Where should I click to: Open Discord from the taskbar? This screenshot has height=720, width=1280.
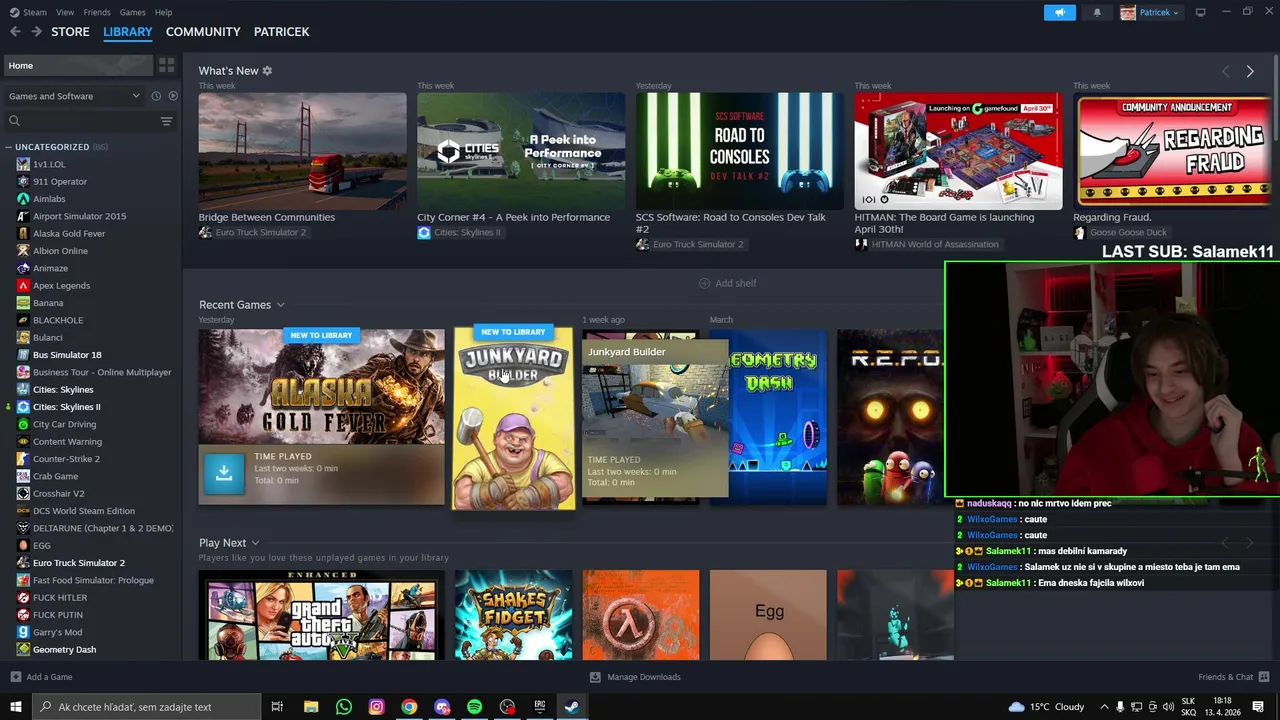tap(442, 707)
